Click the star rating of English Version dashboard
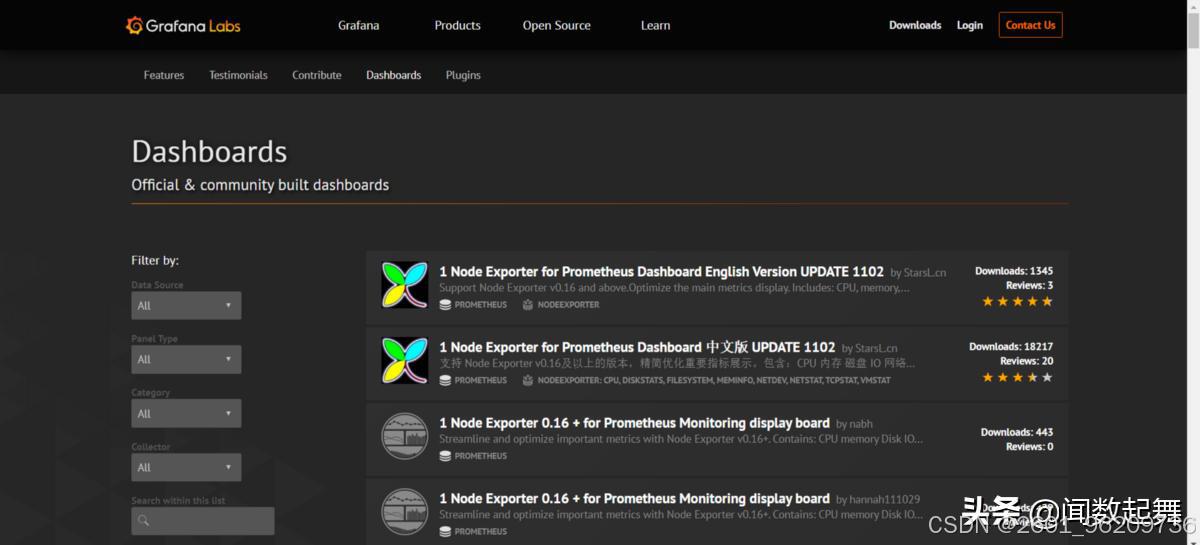Image resolution: width=1200 pixels, height=545 pixels. coord(1017,301)
